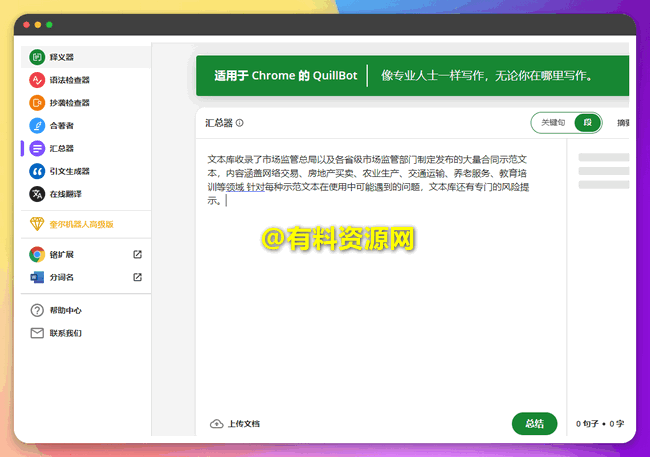The height and width of the screenshot is (457, 650).
Task: Open the Chrome logo icon for 铬扩展
Action: (x=37, y=254)
